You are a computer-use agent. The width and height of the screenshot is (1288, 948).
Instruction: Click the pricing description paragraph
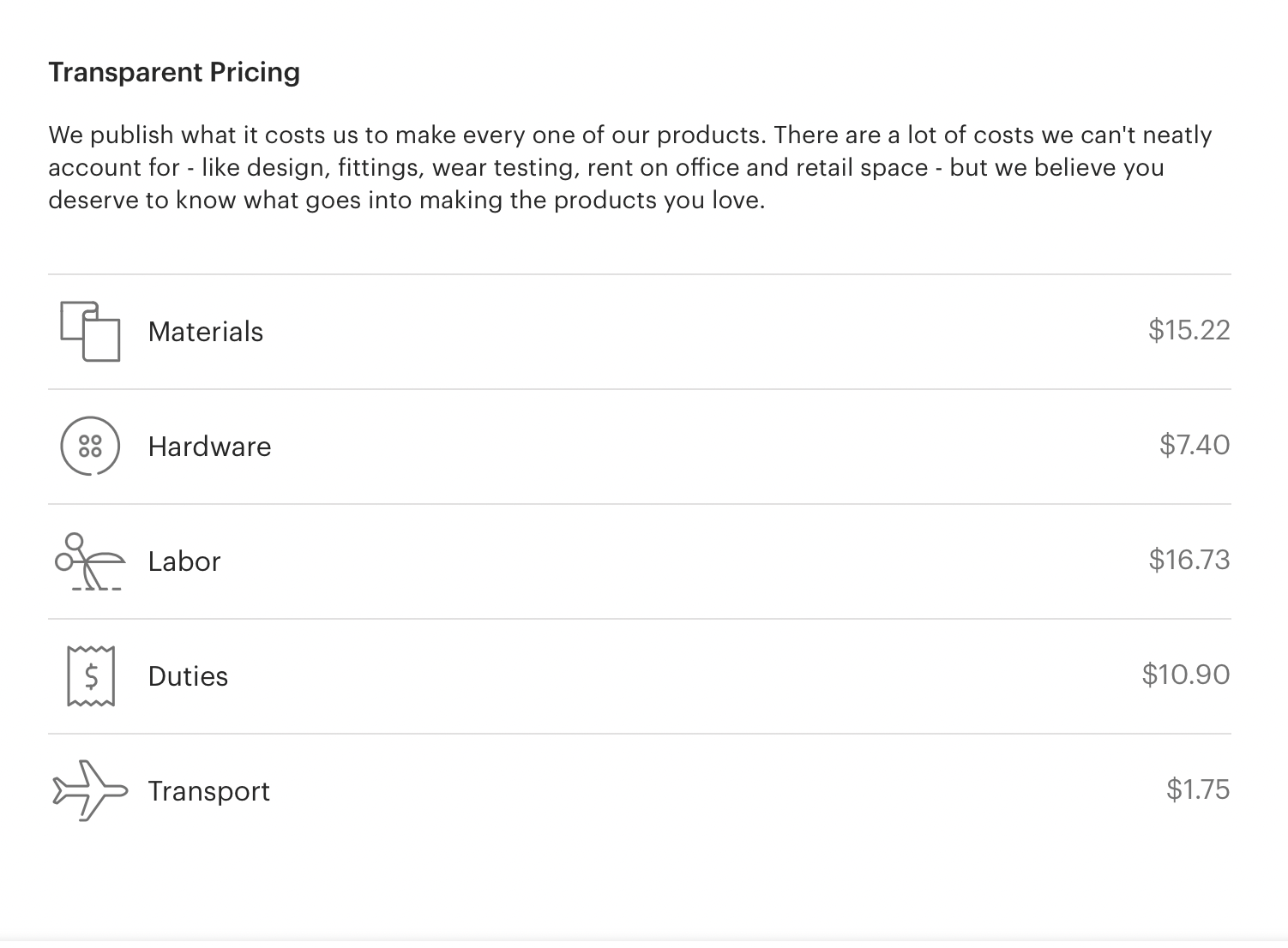coord(630,167)
